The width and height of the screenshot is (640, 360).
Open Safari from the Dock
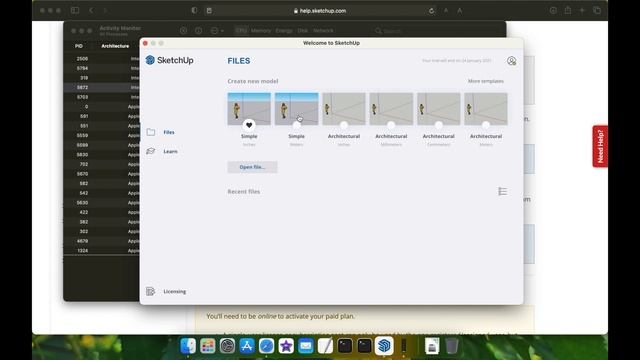tap(267, 346)
